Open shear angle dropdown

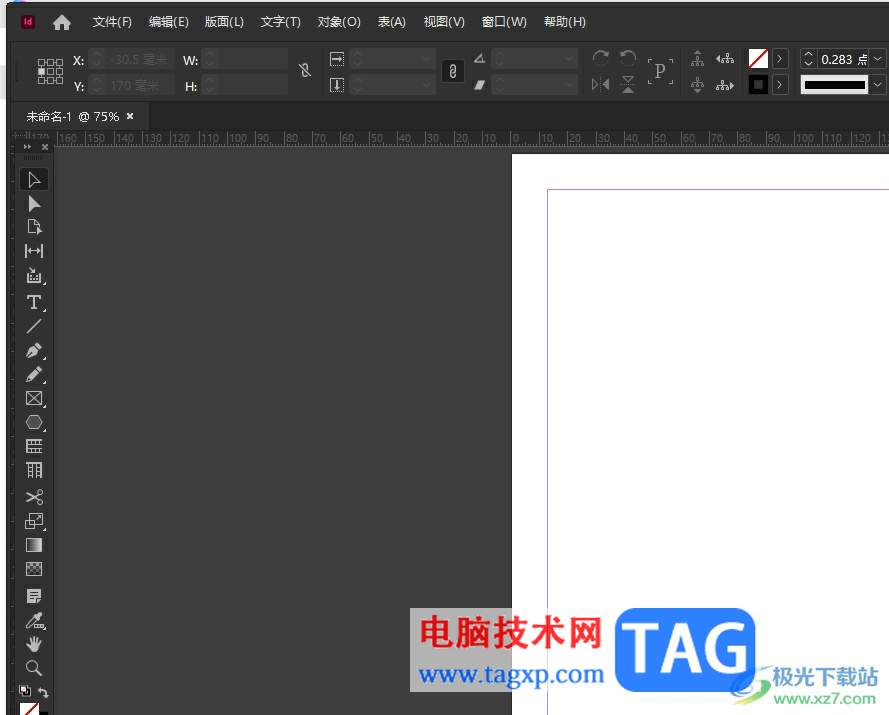(568, 84)
